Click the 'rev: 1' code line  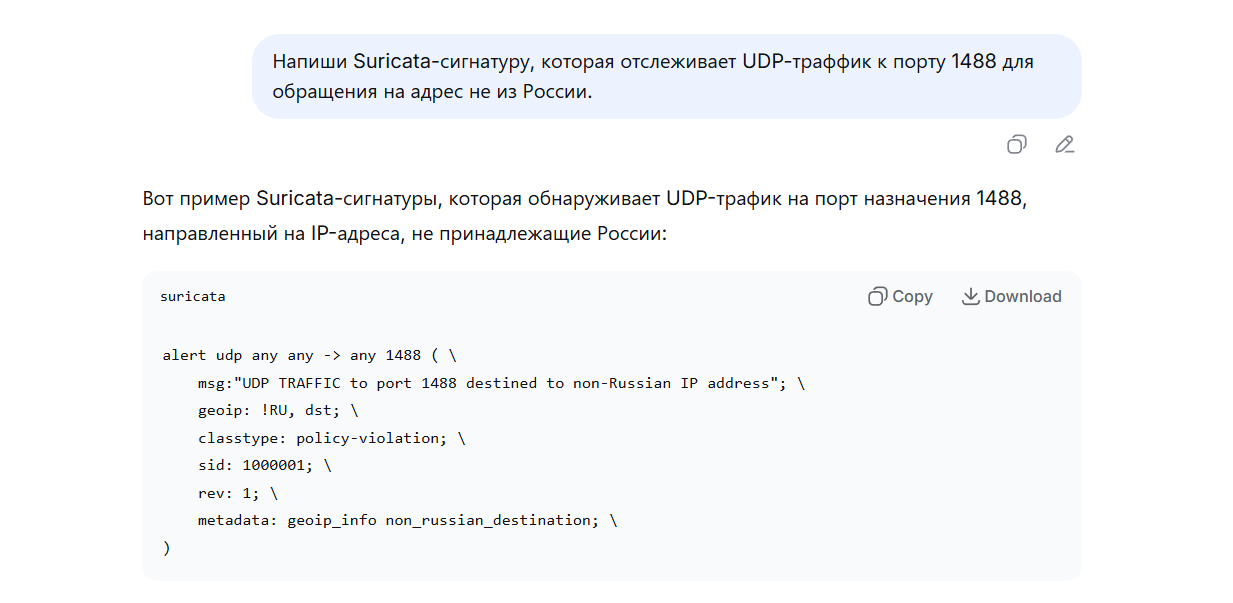coord(238,493)
